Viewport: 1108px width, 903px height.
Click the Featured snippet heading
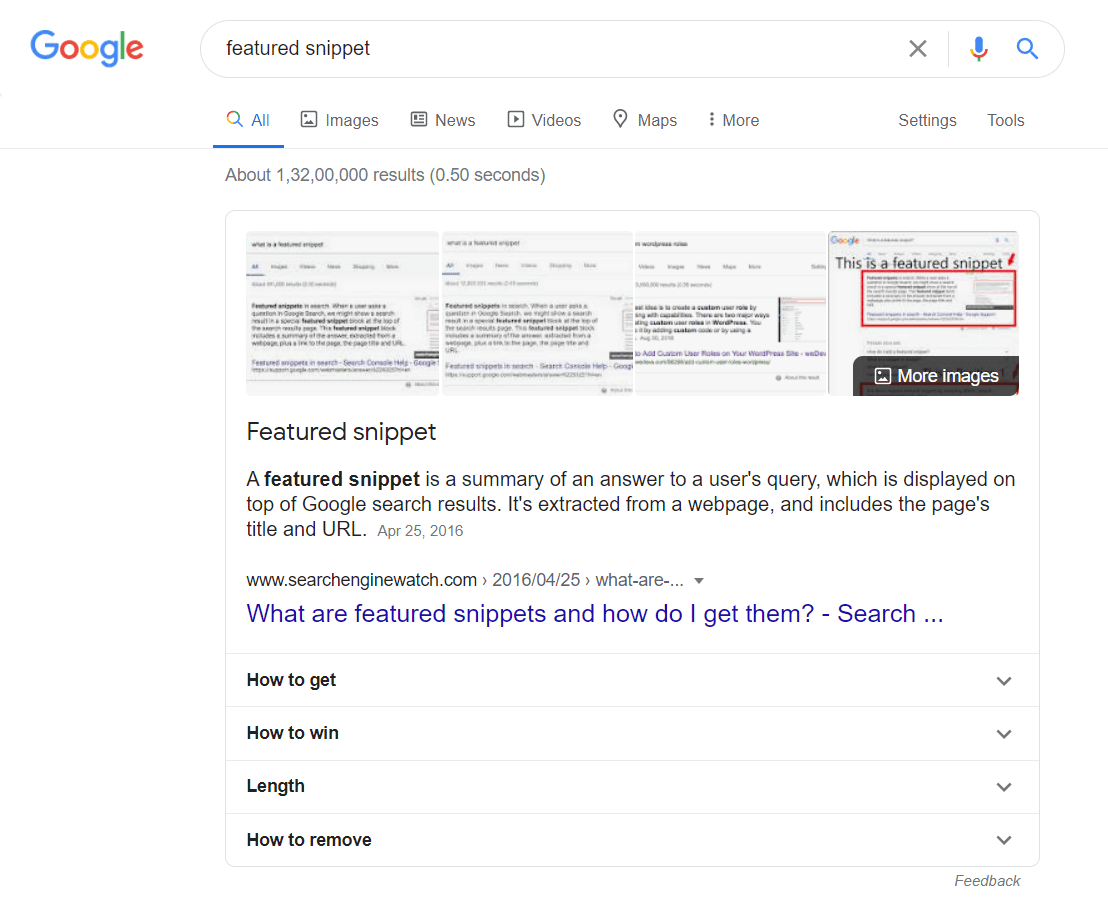pyautogui.click(x=341, y=432)
